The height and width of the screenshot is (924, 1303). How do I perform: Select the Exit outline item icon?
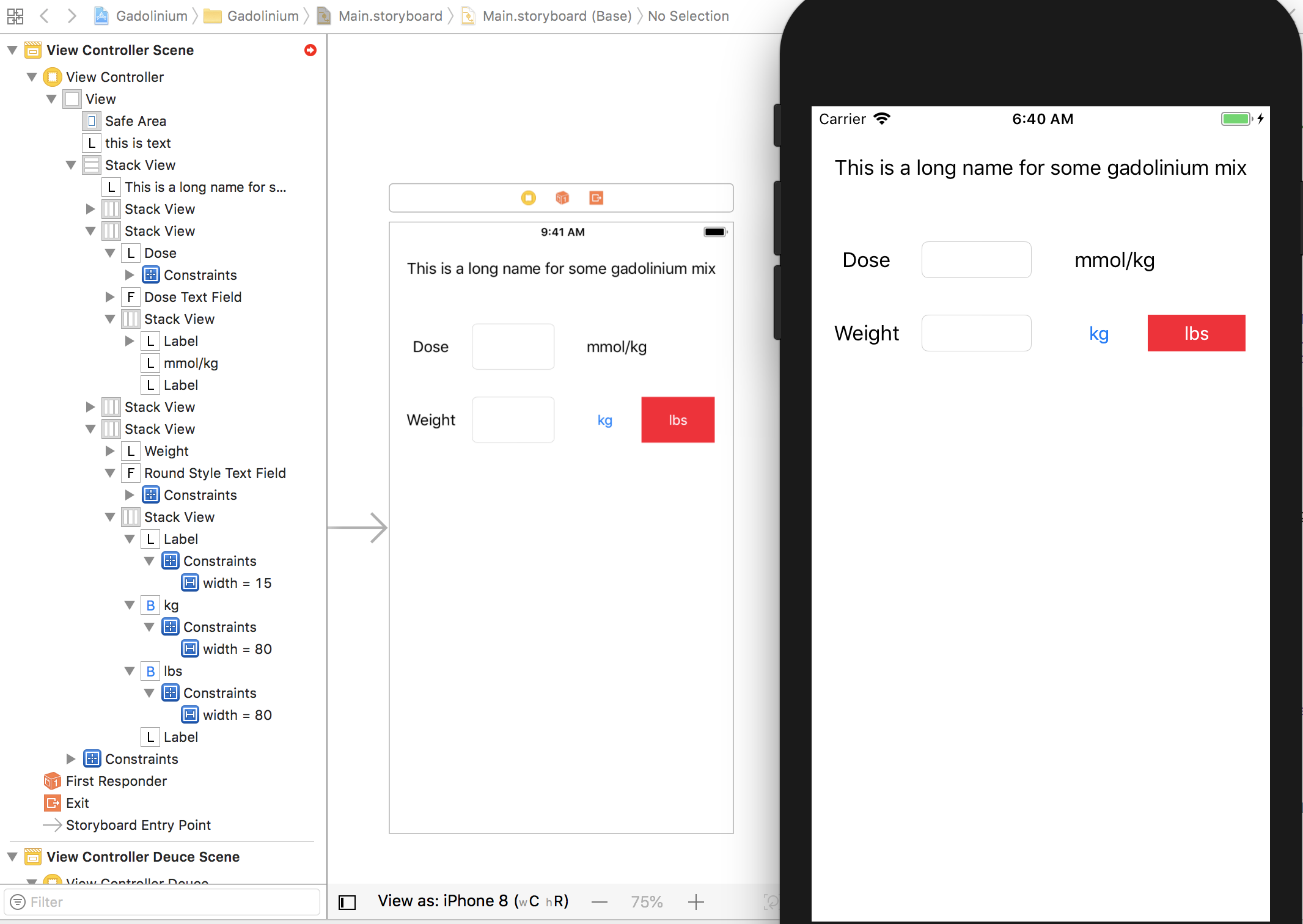point(53,803)
